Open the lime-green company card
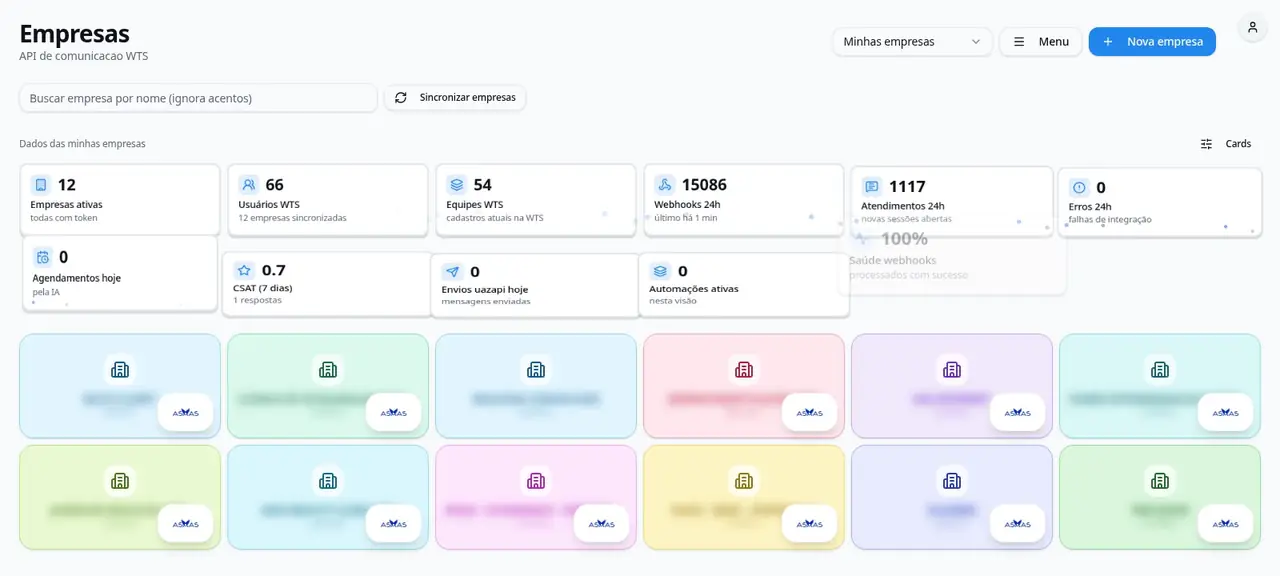The width and height of the screenshot is (1280, 576). (x=120, y=497)
